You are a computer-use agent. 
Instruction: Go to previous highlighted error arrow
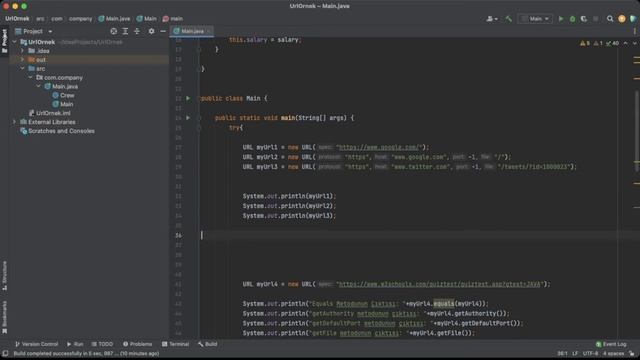point(625,43)
